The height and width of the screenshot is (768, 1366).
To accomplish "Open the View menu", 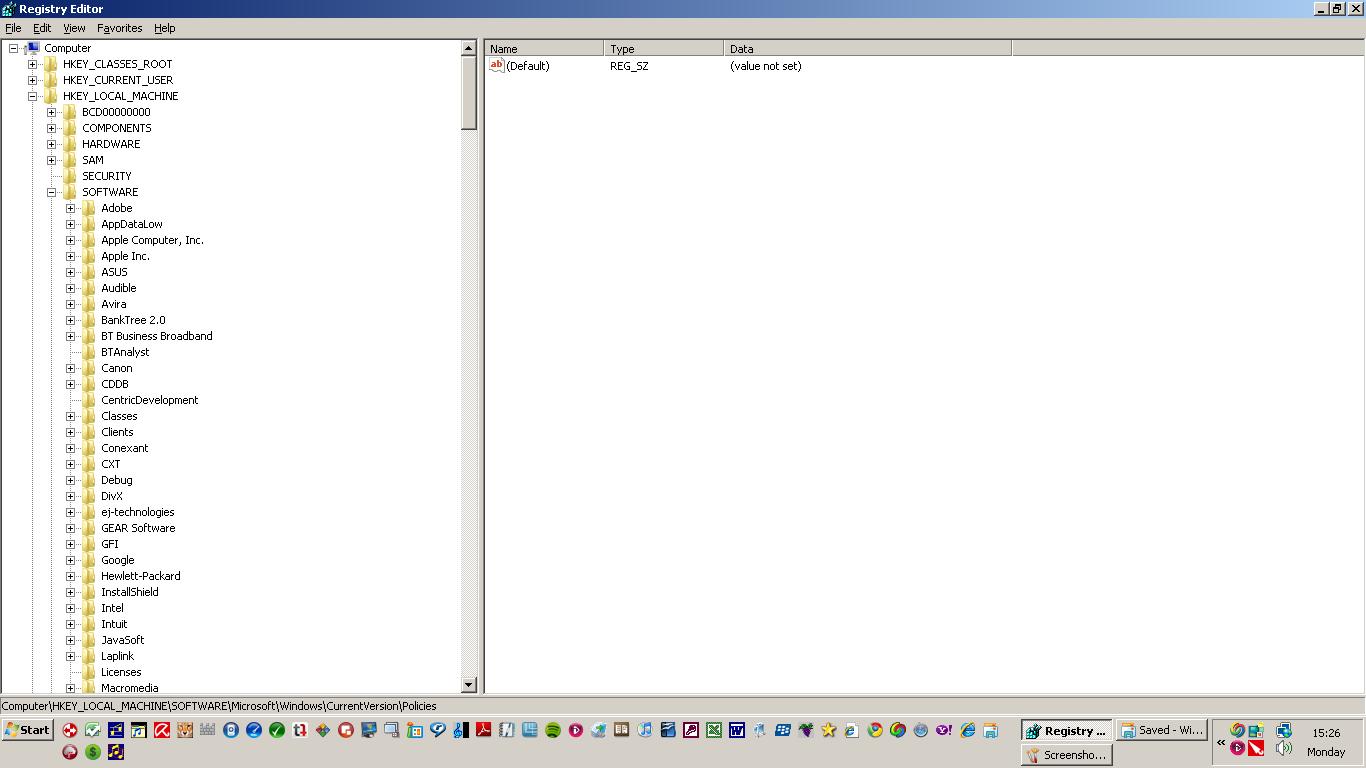I will pos(74,28).
